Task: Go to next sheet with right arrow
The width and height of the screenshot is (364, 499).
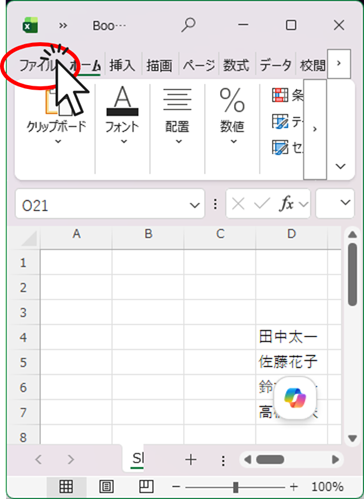Action: tap(71, 460)
